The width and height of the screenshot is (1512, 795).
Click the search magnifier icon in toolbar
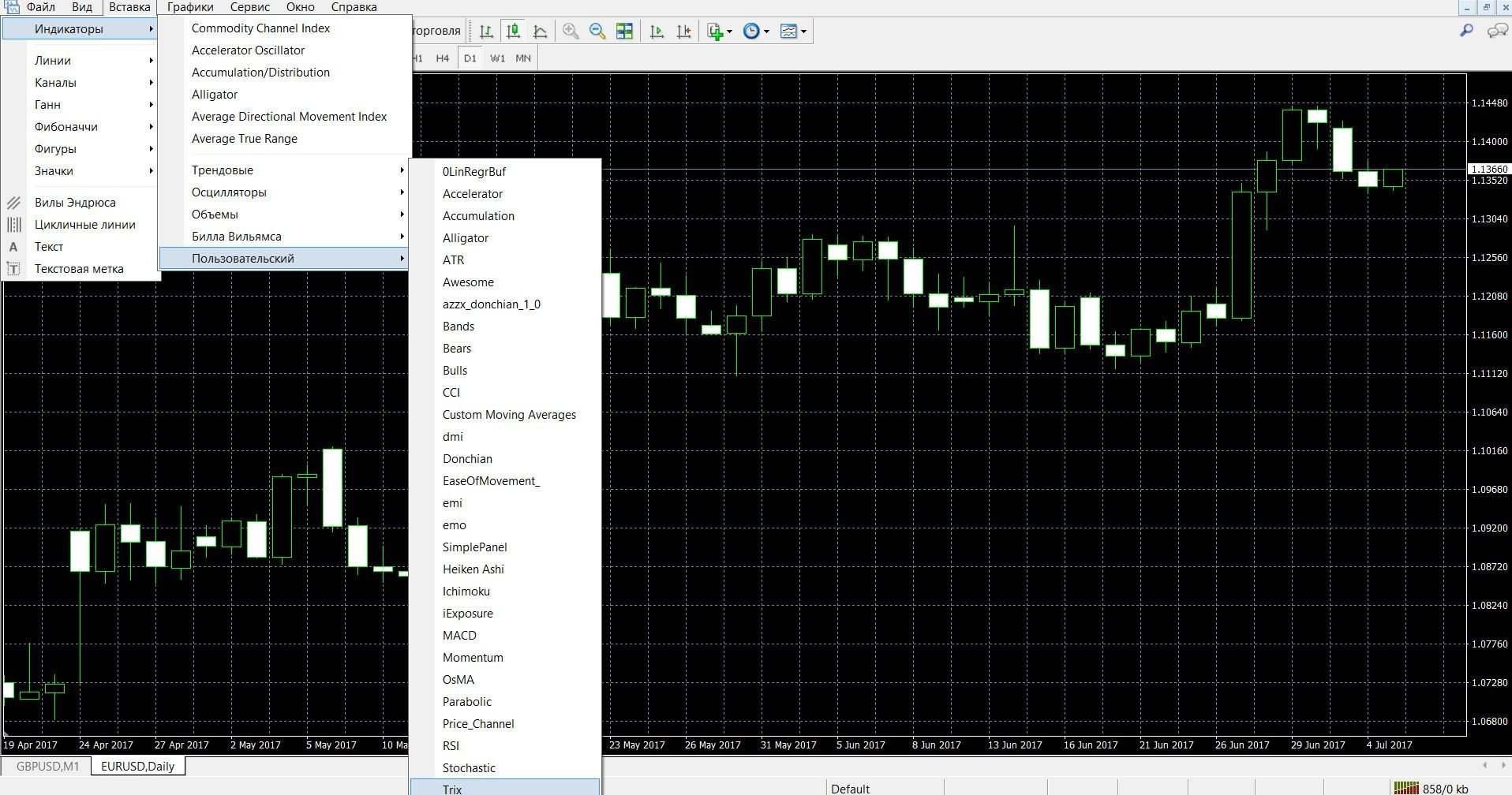(x=1466, y=31)
